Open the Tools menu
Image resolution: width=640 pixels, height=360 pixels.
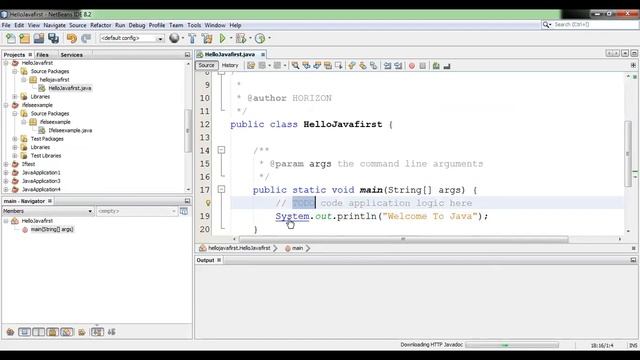click(194, 25)
